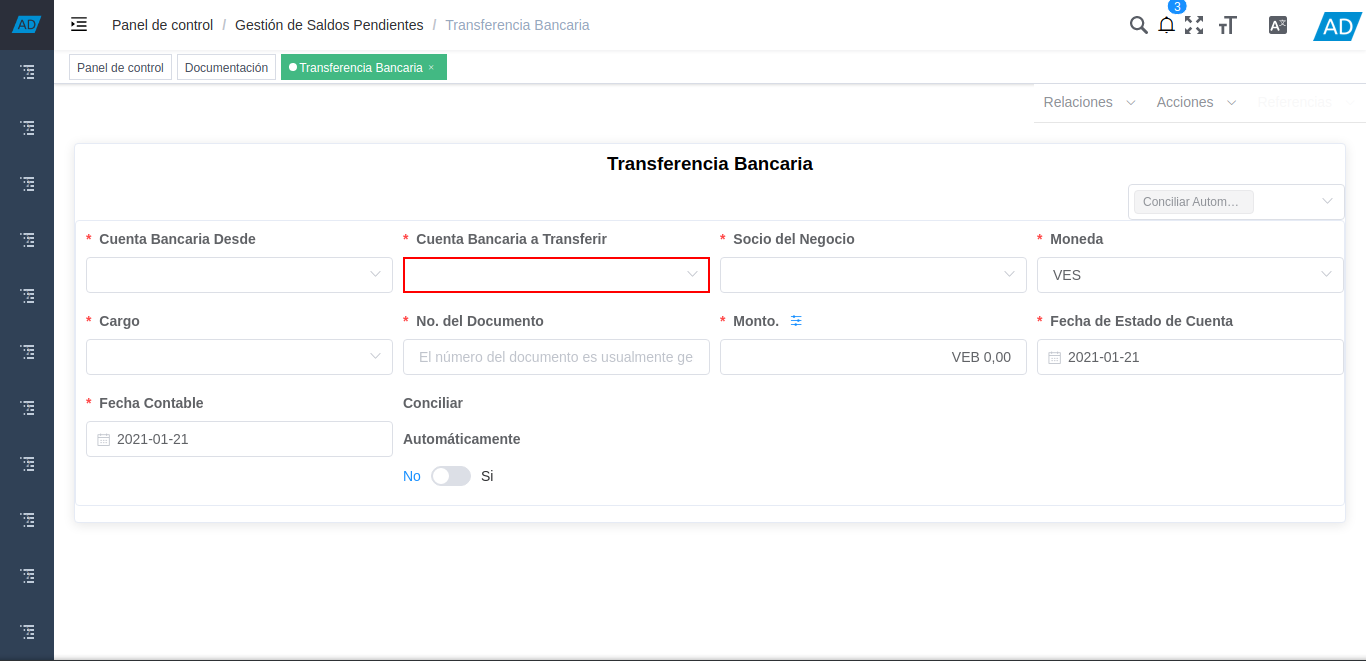Collapse the sidebar with the hamburger icon
Image resolution: width=1366 pixels, height=661 pixels.
(x=78, y=24)
